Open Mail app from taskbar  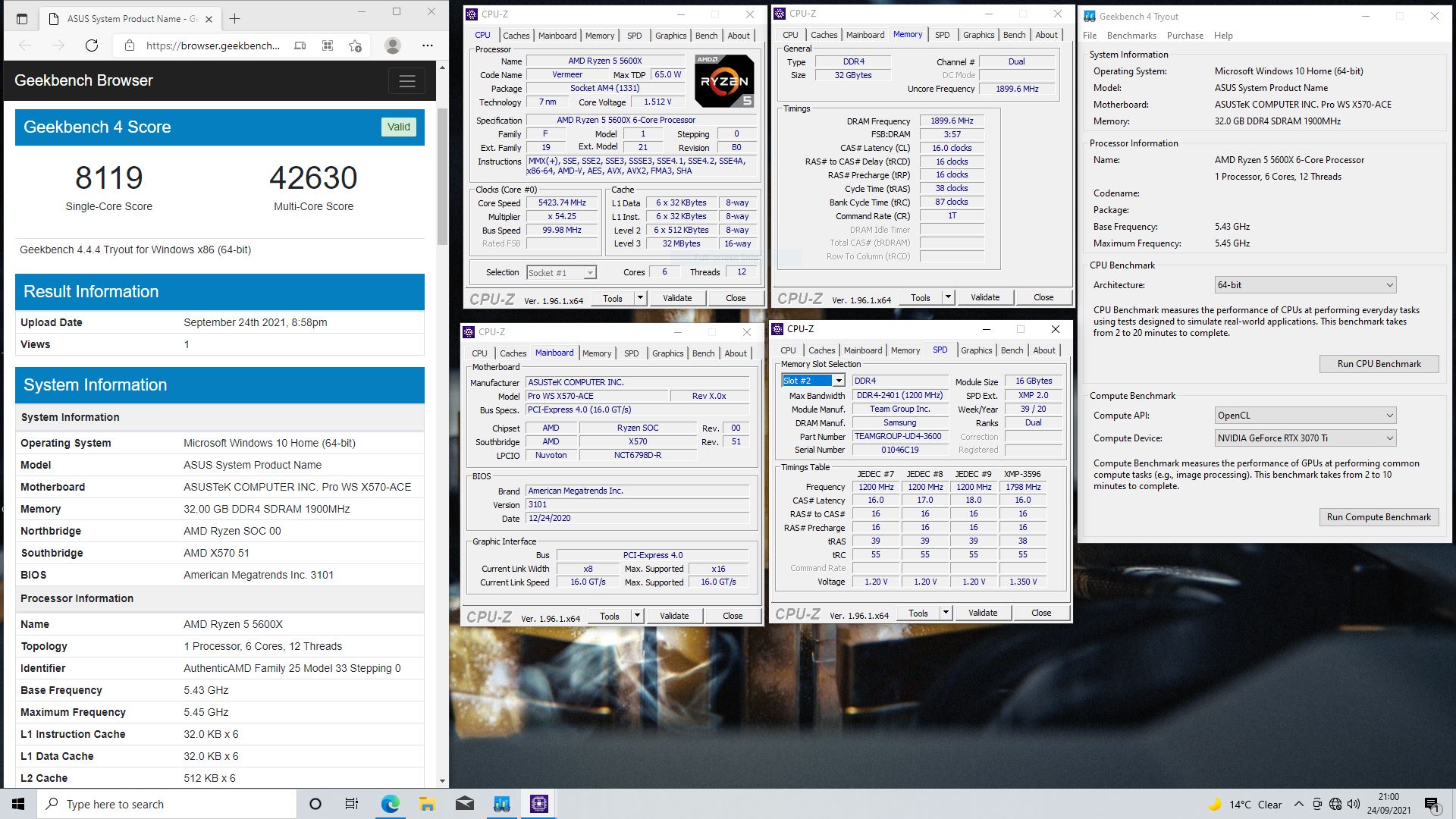click(x=464, y=804)
